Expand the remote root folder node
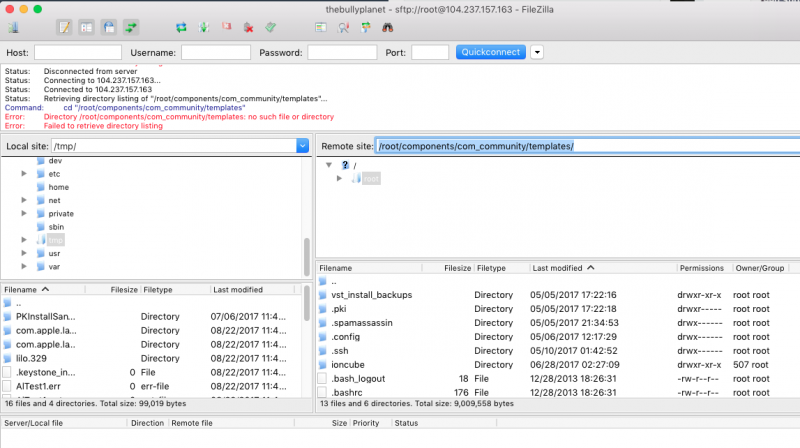Image resolution: width=800 pixels, height=448 pixels. coord(339,179)
